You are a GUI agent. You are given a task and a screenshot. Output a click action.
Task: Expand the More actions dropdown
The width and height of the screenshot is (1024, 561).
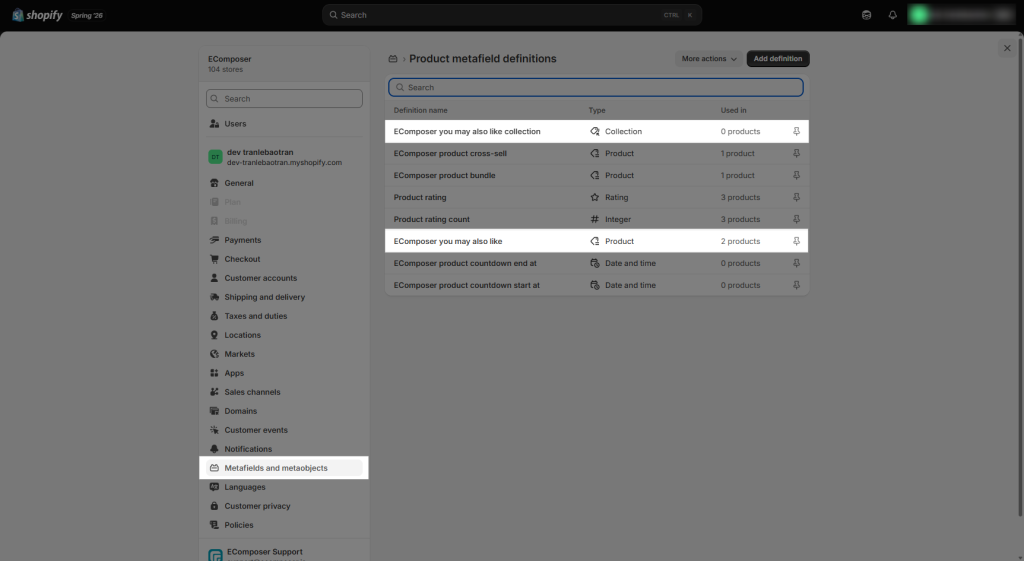[x=709, y=59]
